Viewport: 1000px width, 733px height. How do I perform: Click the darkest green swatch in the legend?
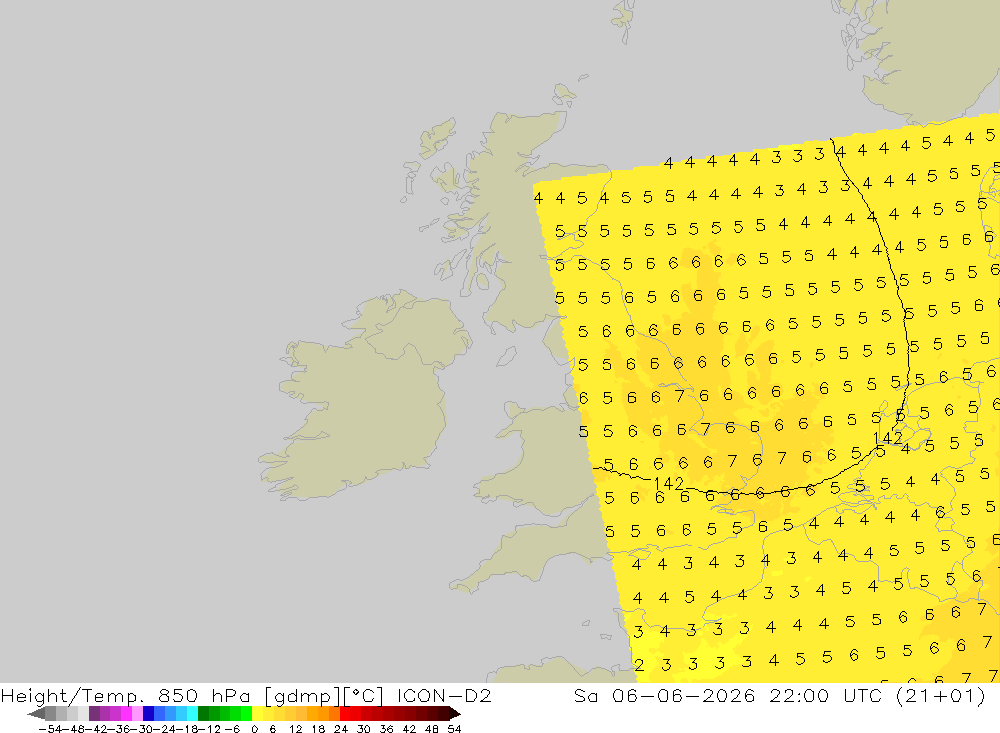point(203,714)
